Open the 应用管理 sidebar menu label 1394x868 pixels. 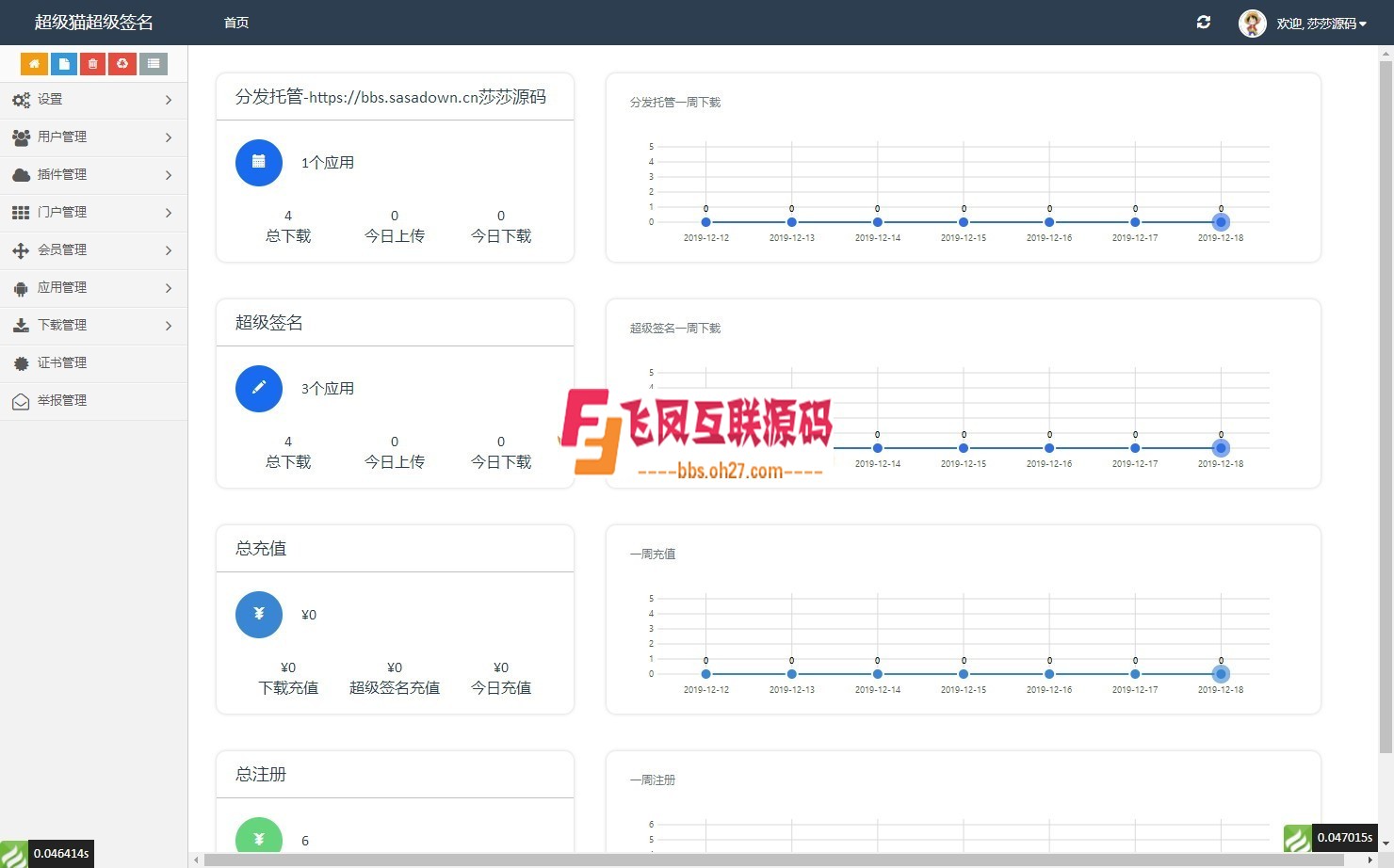tap(62, 287)
